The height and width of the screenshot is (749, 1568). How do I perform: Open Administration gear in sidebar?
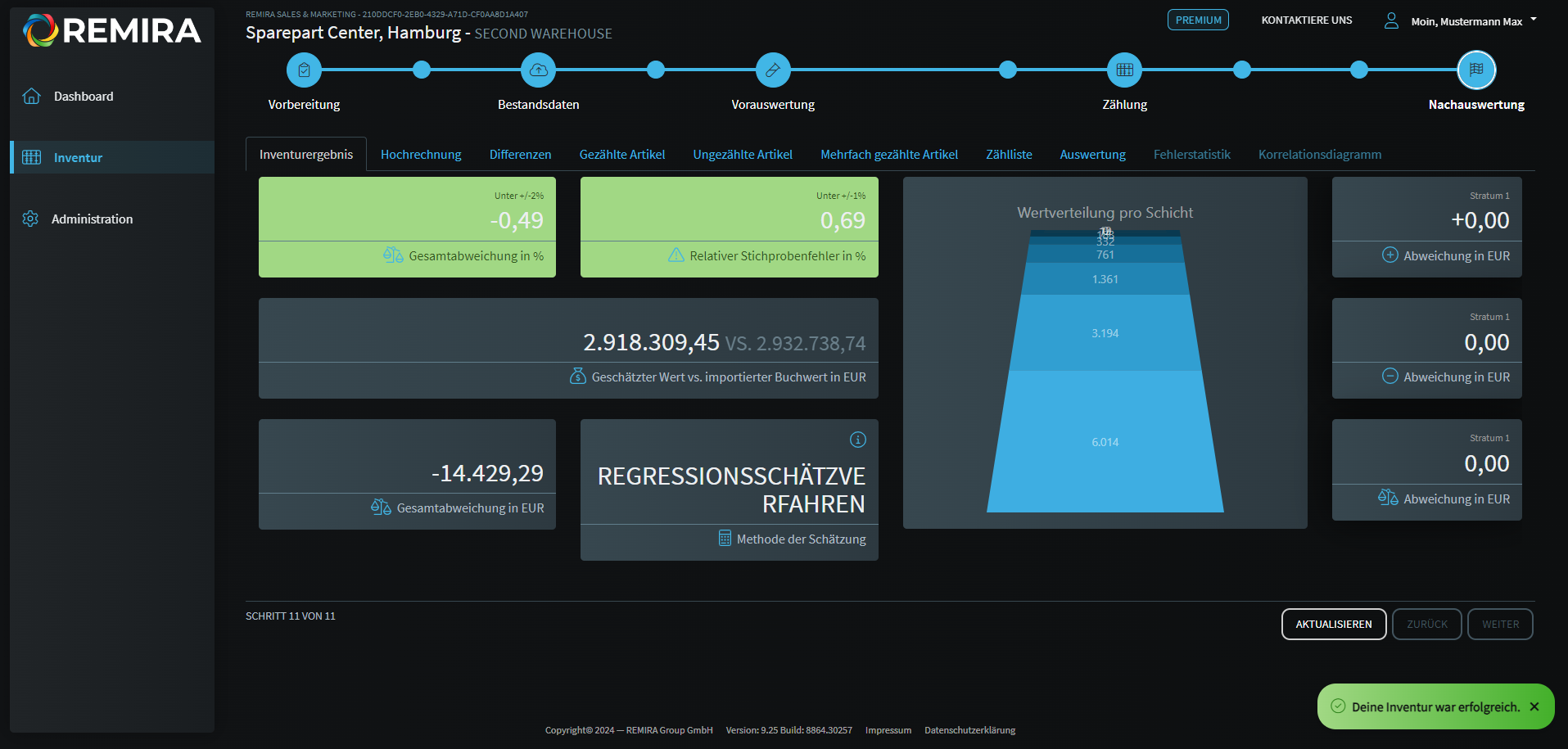(31, 219)
